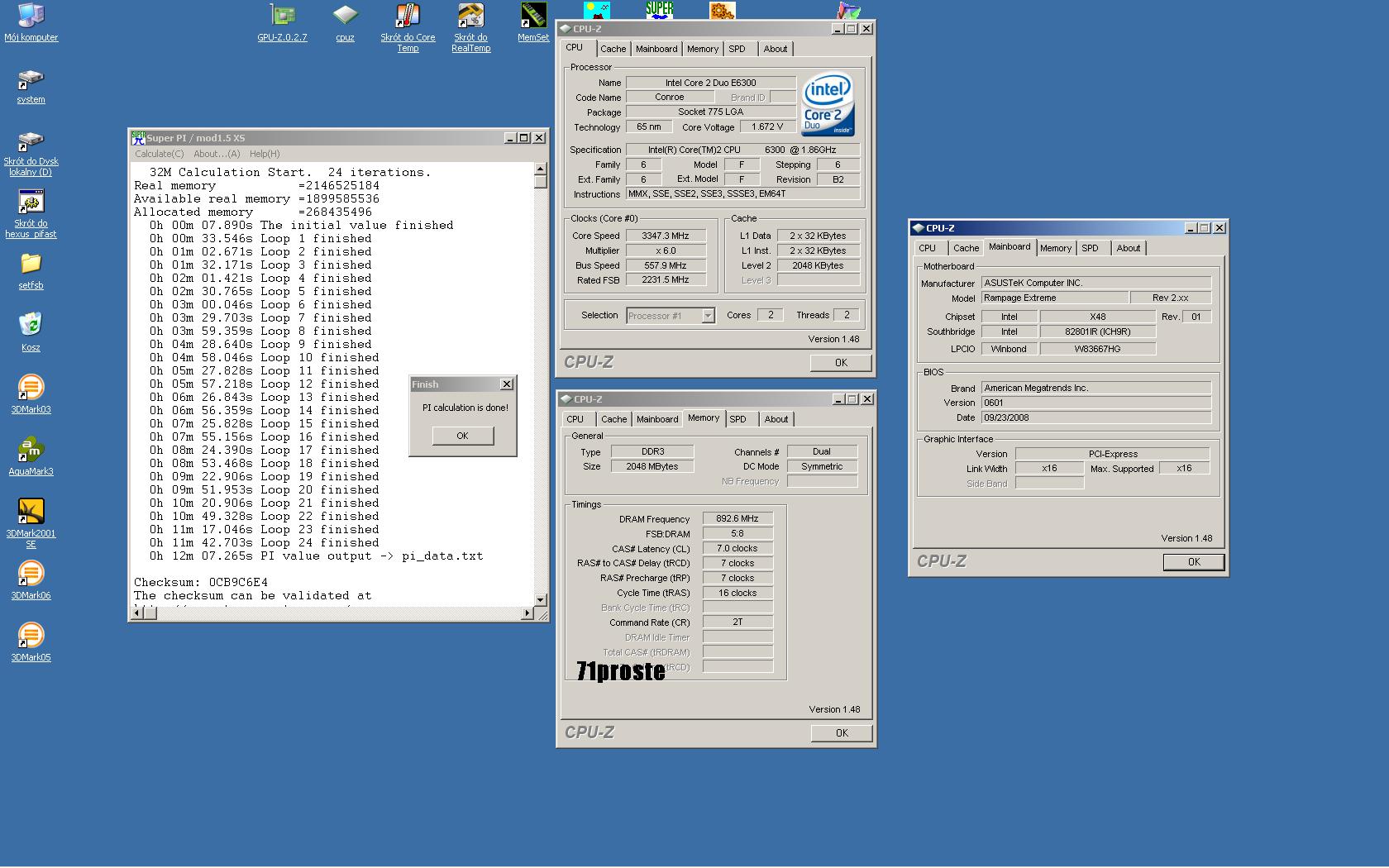Screen dimensions: 1389x868
Task: Click the CPU-Z title icon in Mainboard window
Action: tap(917, 228)
